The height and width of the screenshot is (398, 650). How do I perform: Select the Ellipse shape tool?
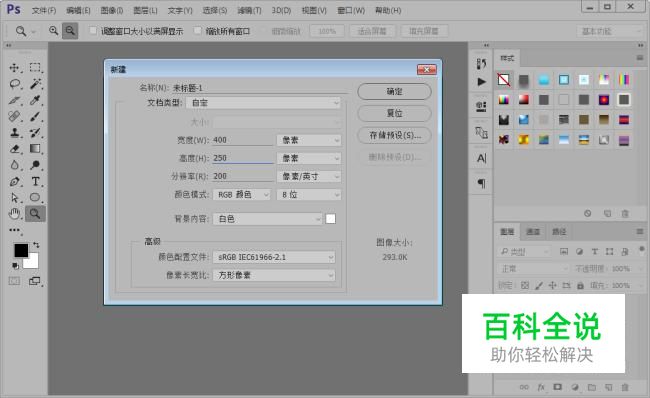point(35,198)
